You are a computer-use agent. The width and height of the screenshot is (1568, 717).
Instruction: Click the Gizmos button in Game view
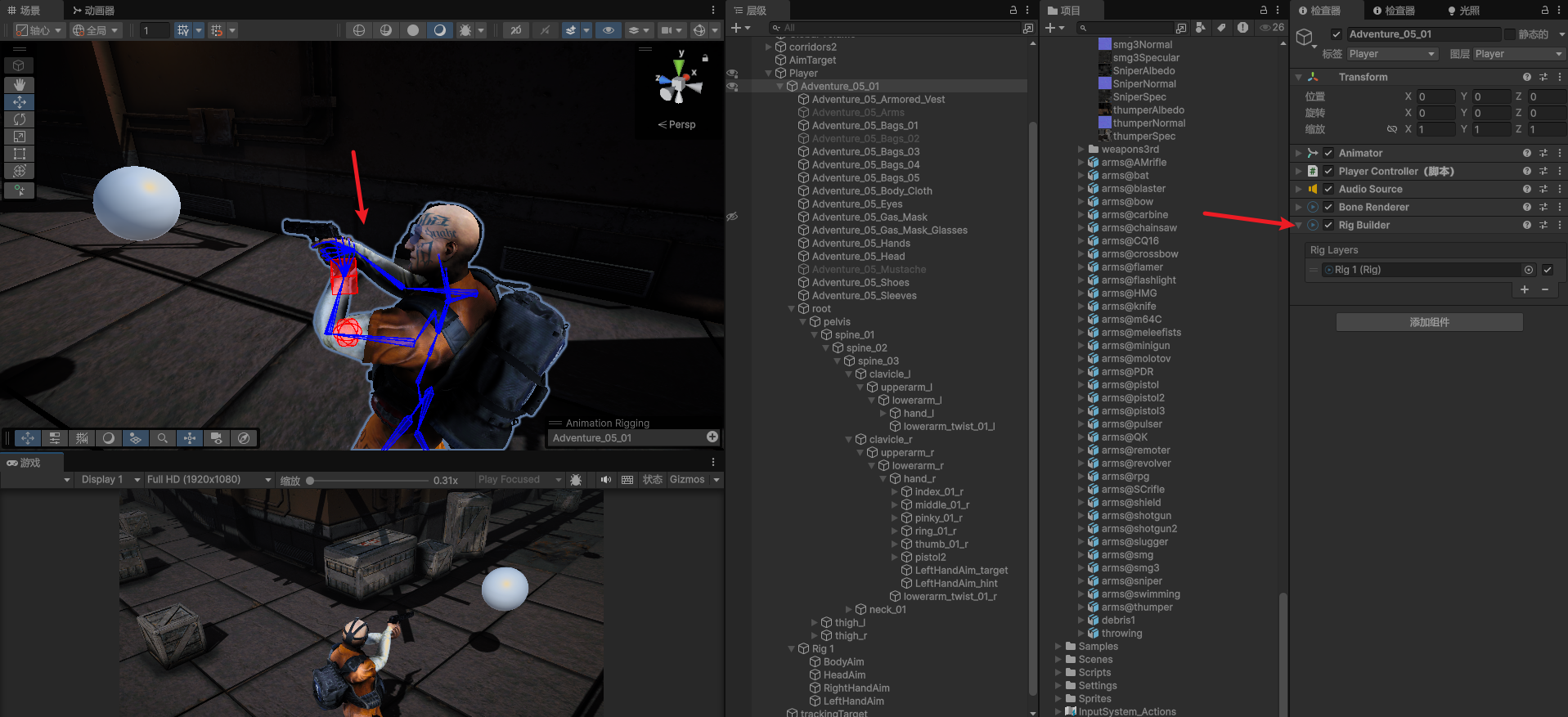click(x=687, y=480)
